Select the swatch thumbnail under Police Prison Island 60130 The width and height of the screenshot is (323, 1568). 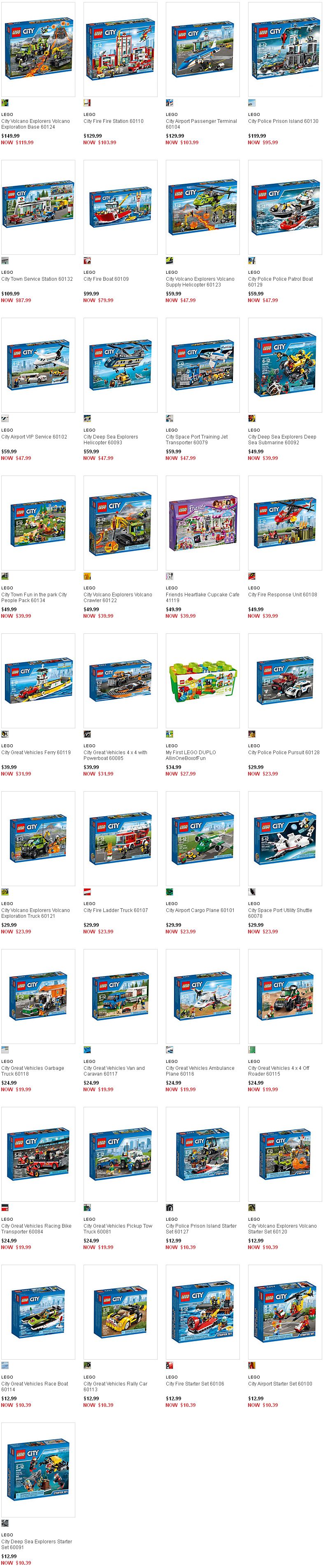tap(252, 103)
